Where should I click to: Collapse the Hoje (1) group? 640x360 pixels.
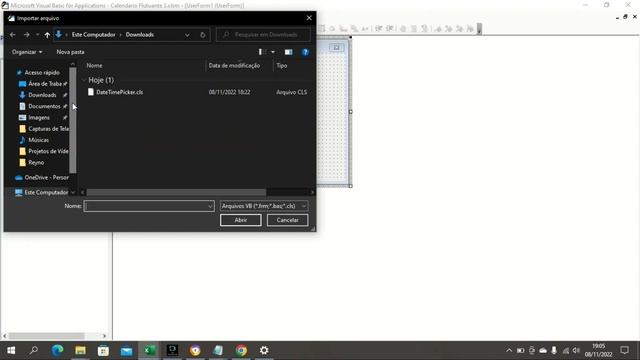tap(84, 80)
